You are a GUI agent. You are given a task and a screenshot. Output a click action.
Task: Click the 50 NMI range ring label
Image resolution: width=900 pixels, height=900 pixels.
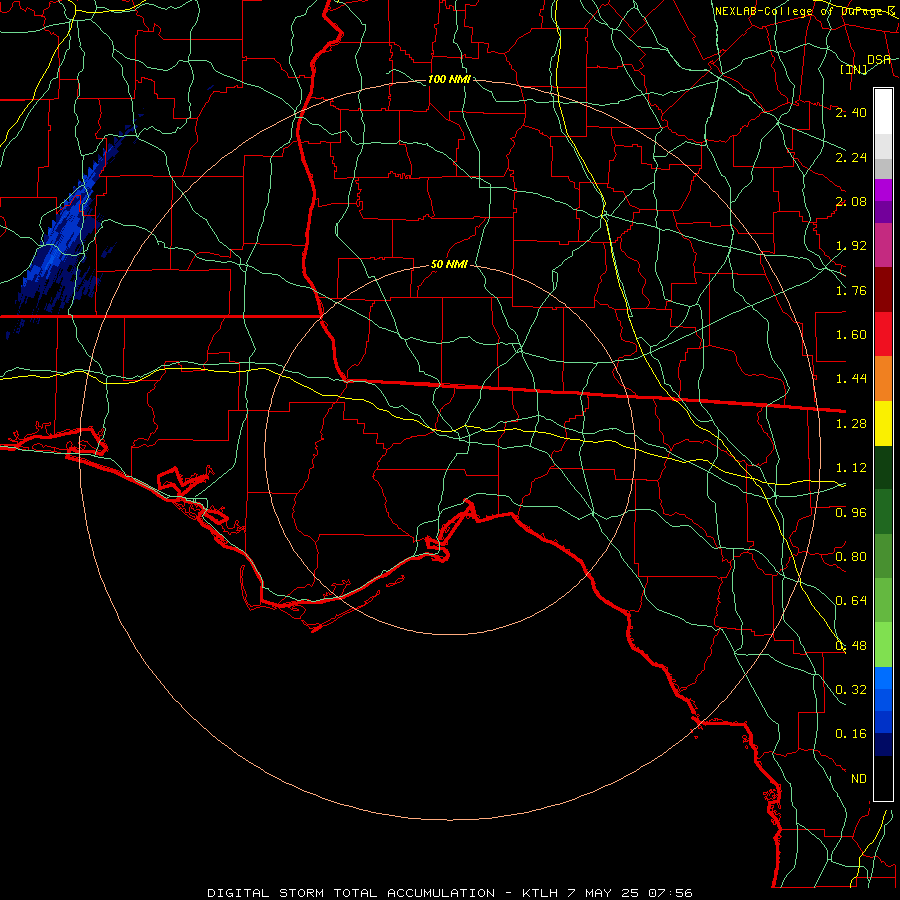coord(449,264)
